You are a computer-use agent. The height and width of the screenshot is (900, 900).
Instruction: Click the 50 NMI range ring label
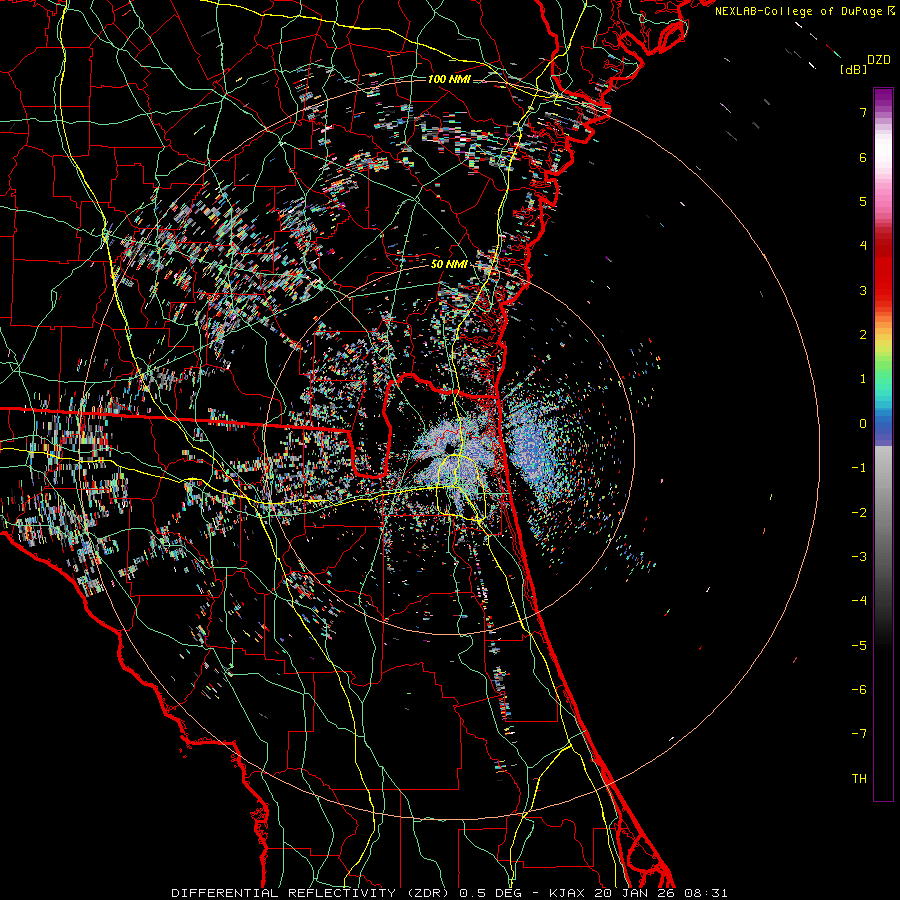click(449, 264)
